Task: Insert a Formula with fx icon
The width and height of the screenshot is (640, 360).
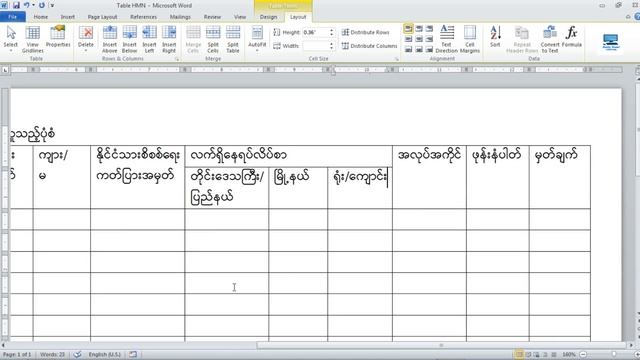Action: pos(571,37)
